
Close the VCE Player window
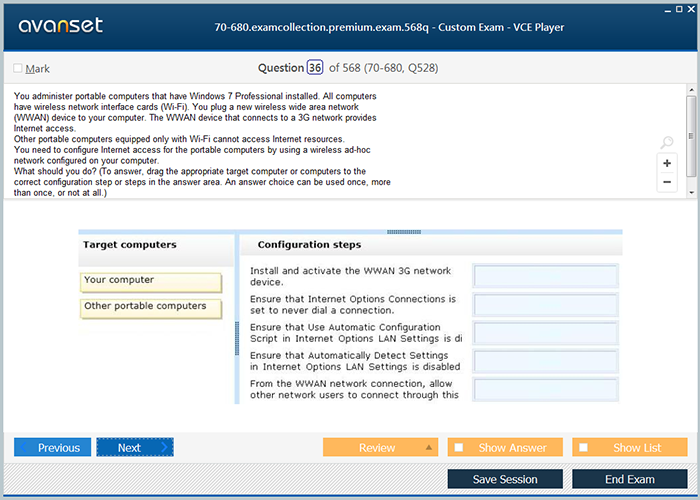(x=691, y=9)
